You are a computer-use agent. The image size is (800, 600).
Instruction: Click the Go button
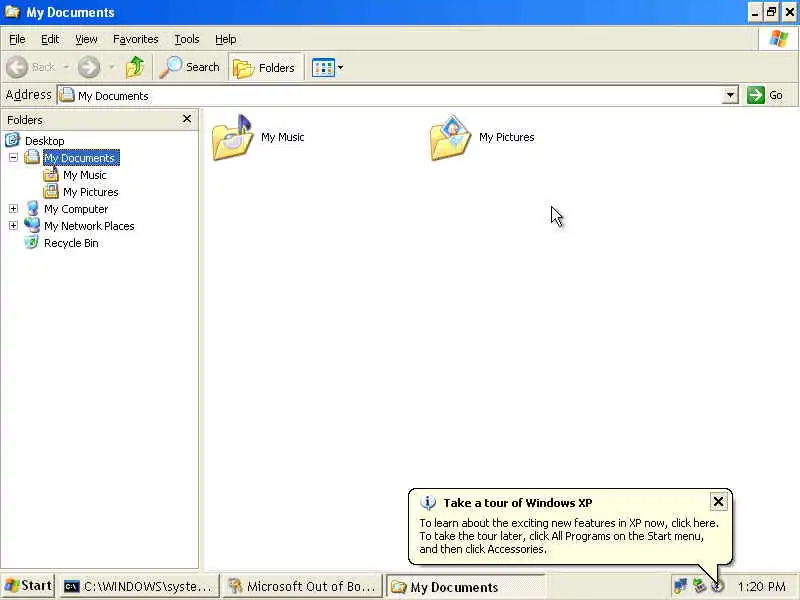point(765,95)
